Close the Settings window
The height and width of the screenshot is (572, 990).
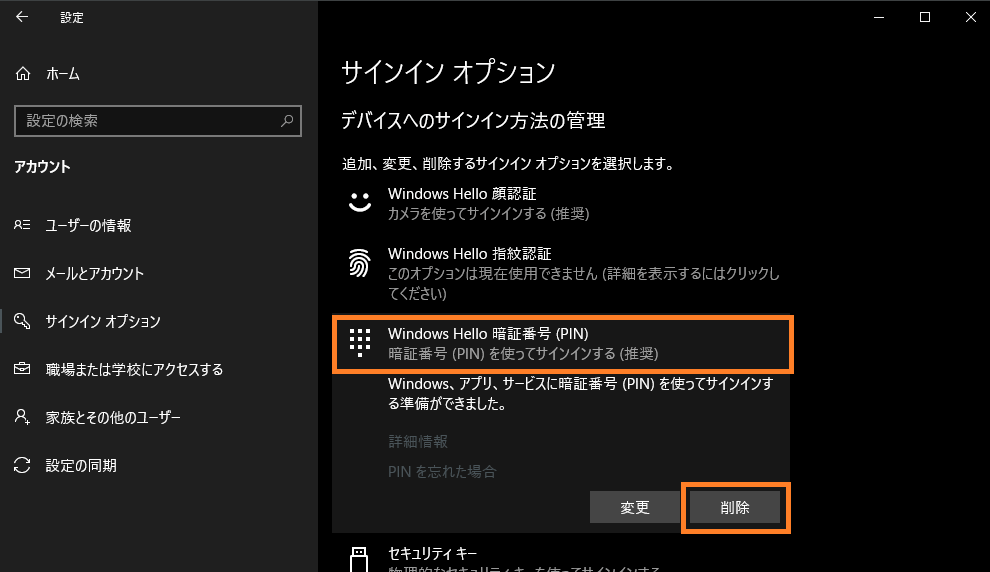[x=971, y=17]
